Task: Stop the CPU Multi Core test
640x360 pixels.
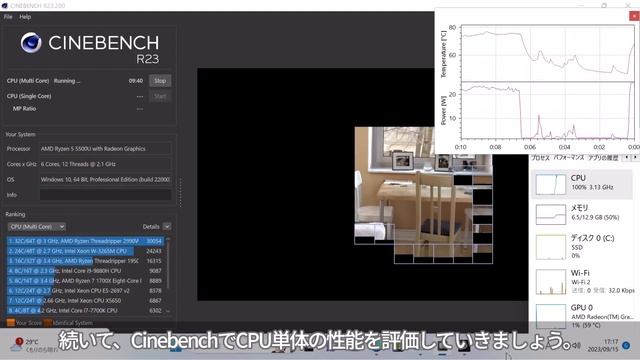Action: [x=160, y=81]
